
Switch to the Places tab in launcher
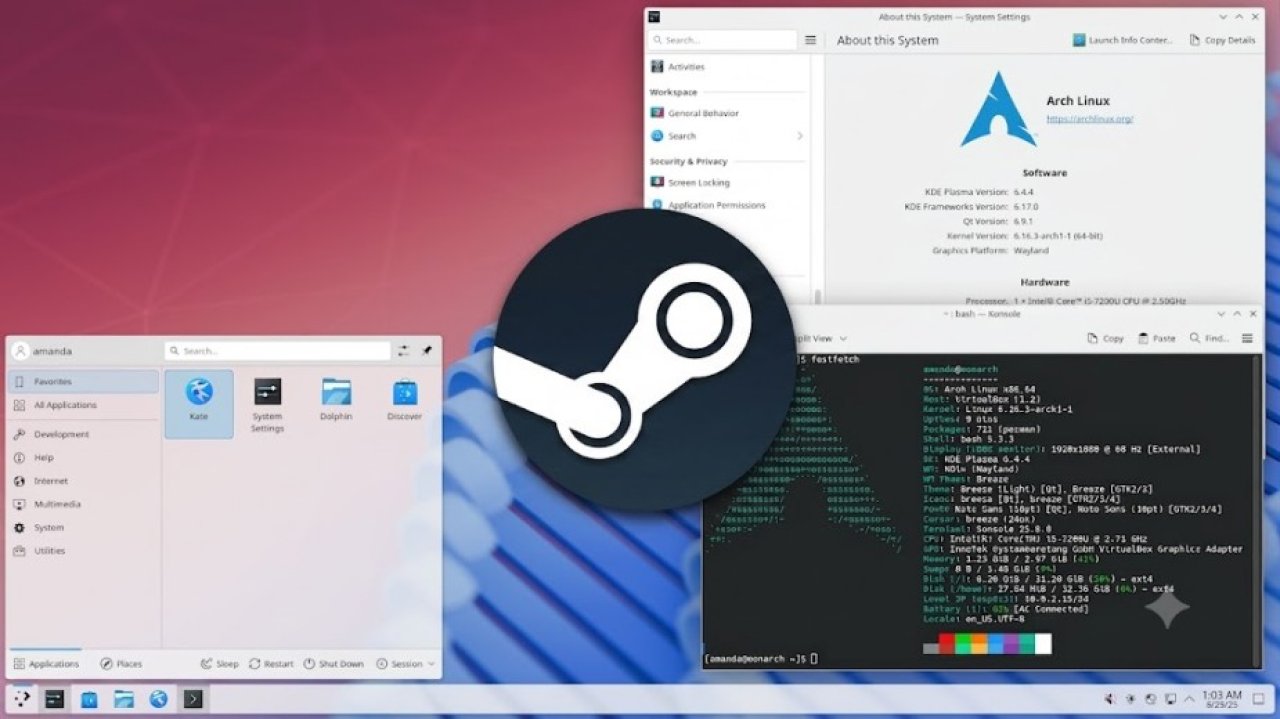tap(121, 664)
